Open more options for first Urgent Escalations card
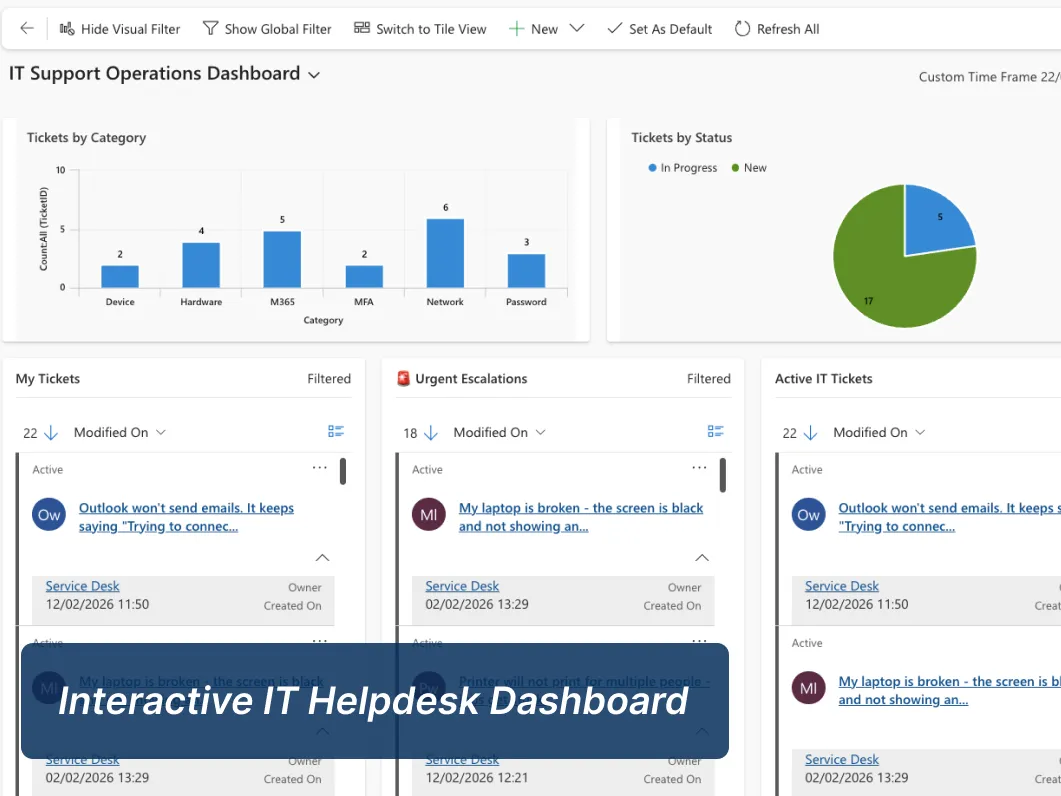Viewport: 1061px width, 796px height. (x=699, y=467)
